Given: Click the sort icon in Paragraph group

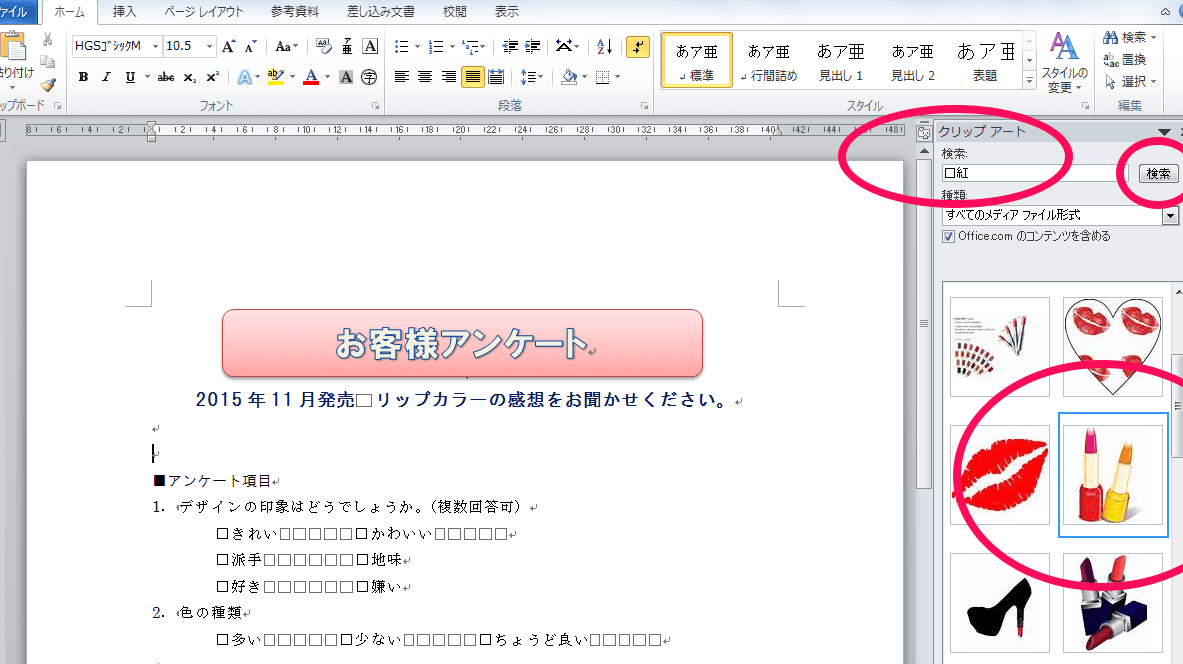Looking at the screenshot, I should [x=605, y=47].
